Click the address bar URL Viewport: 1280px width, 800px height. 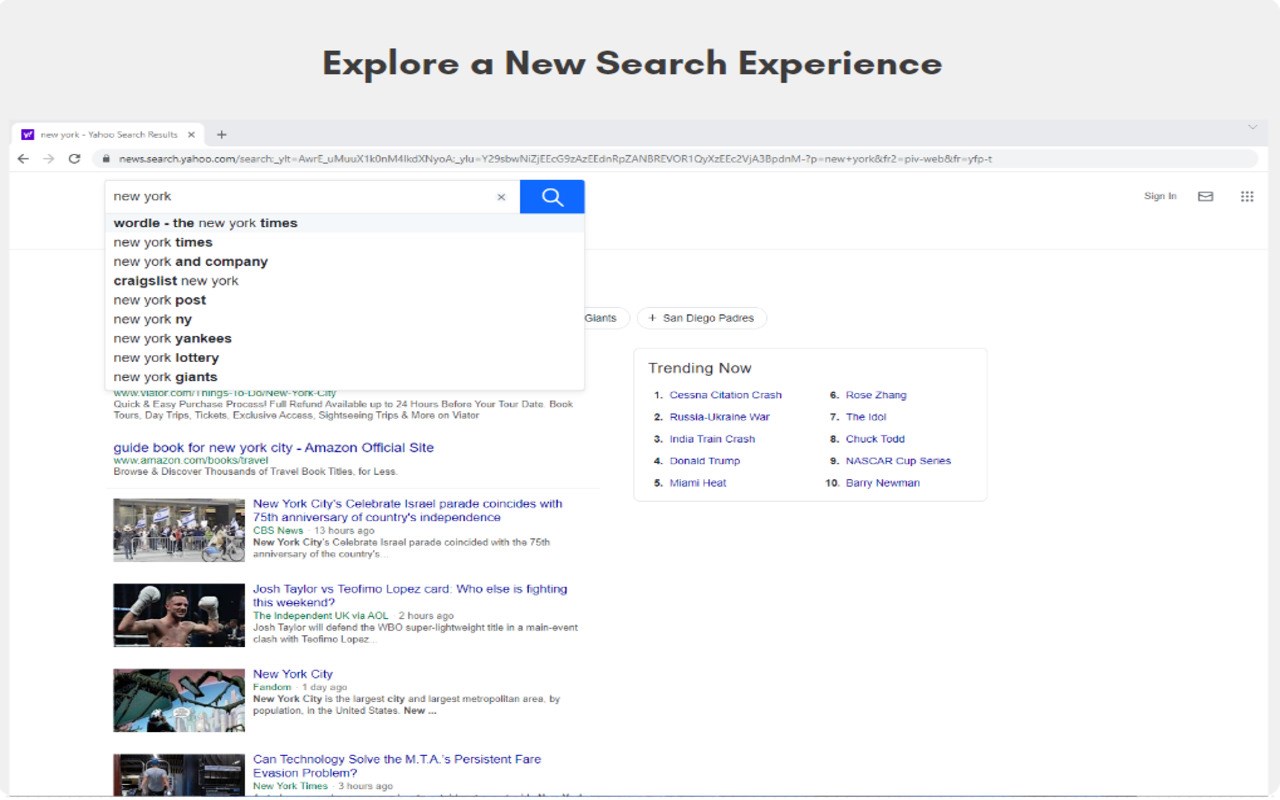pyautogui.click(x=555, y=159)
